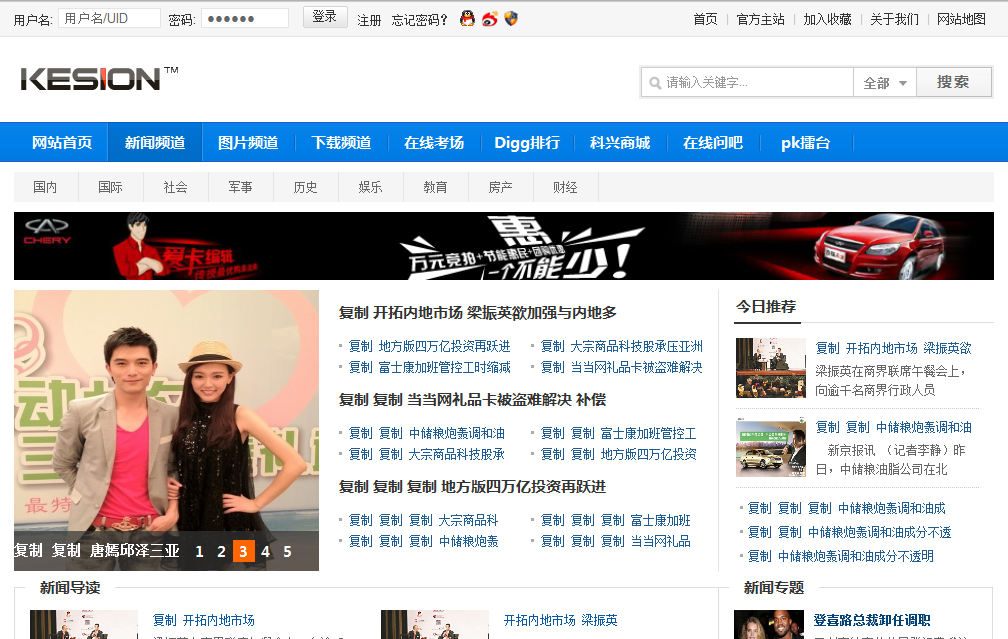
Task: Select slide 1 in the slideshow pager
Action: [x=199, y=551]
